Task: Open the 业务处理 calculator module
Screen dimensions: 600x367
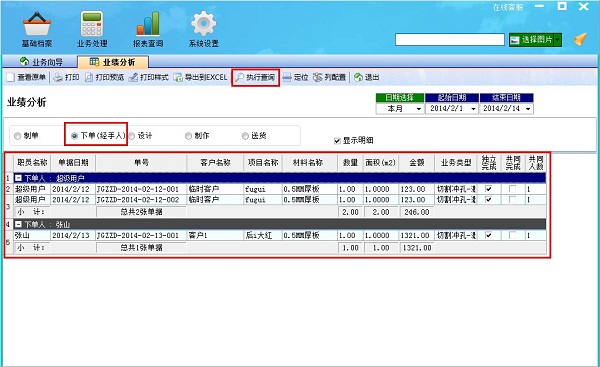Action: (92, 29)
